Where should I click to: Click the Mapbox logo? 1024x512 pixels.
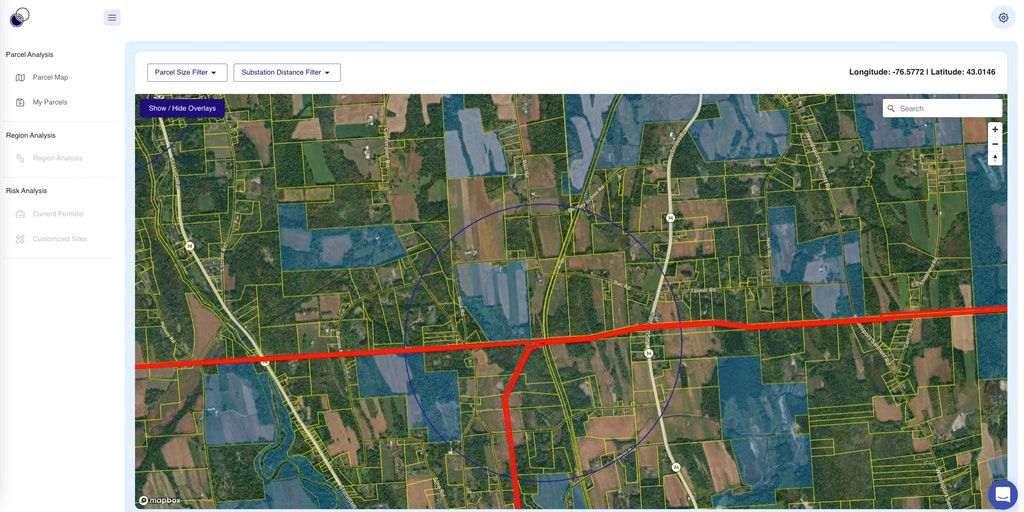click(159, 500)
